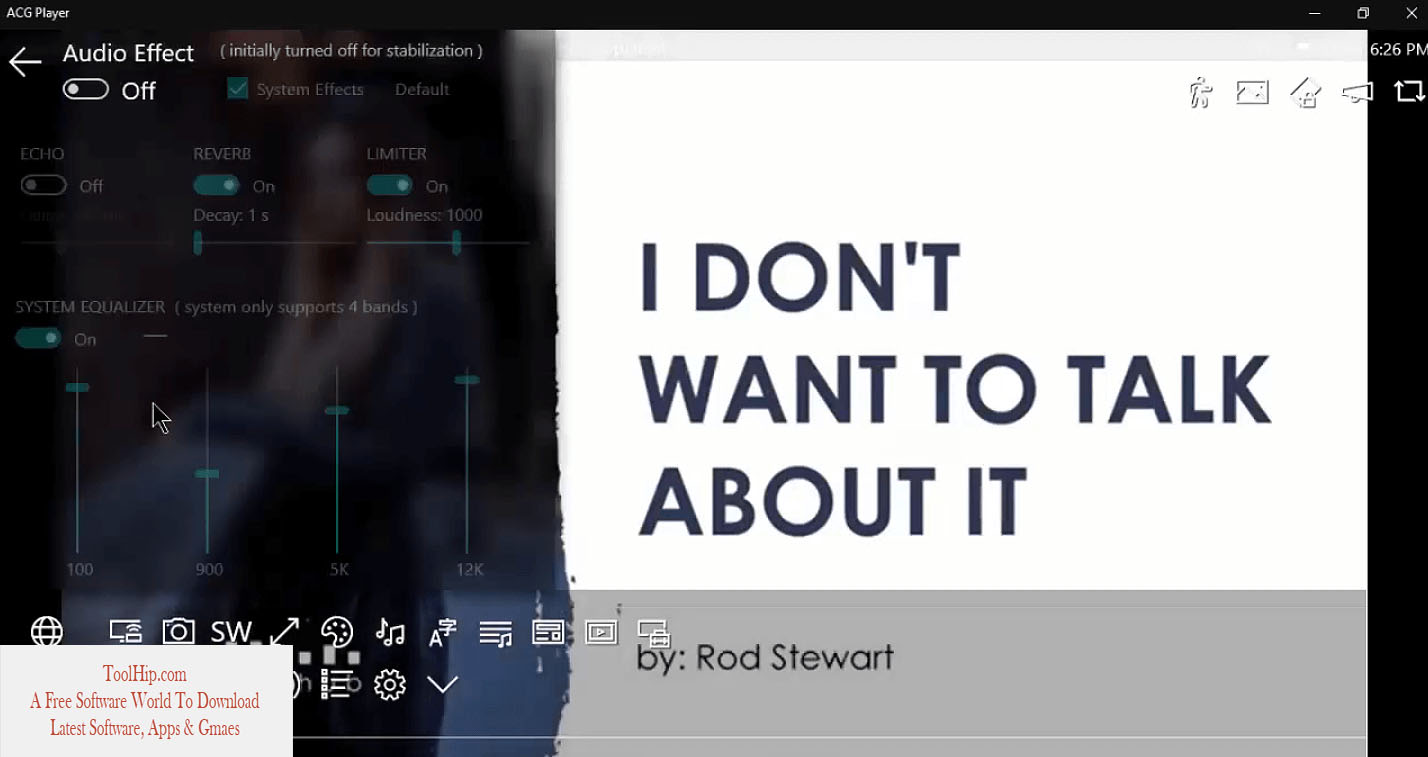Click the 12K equalizer band slider
The height and width of the screenshot is (757, 1428).
(467, 461)
